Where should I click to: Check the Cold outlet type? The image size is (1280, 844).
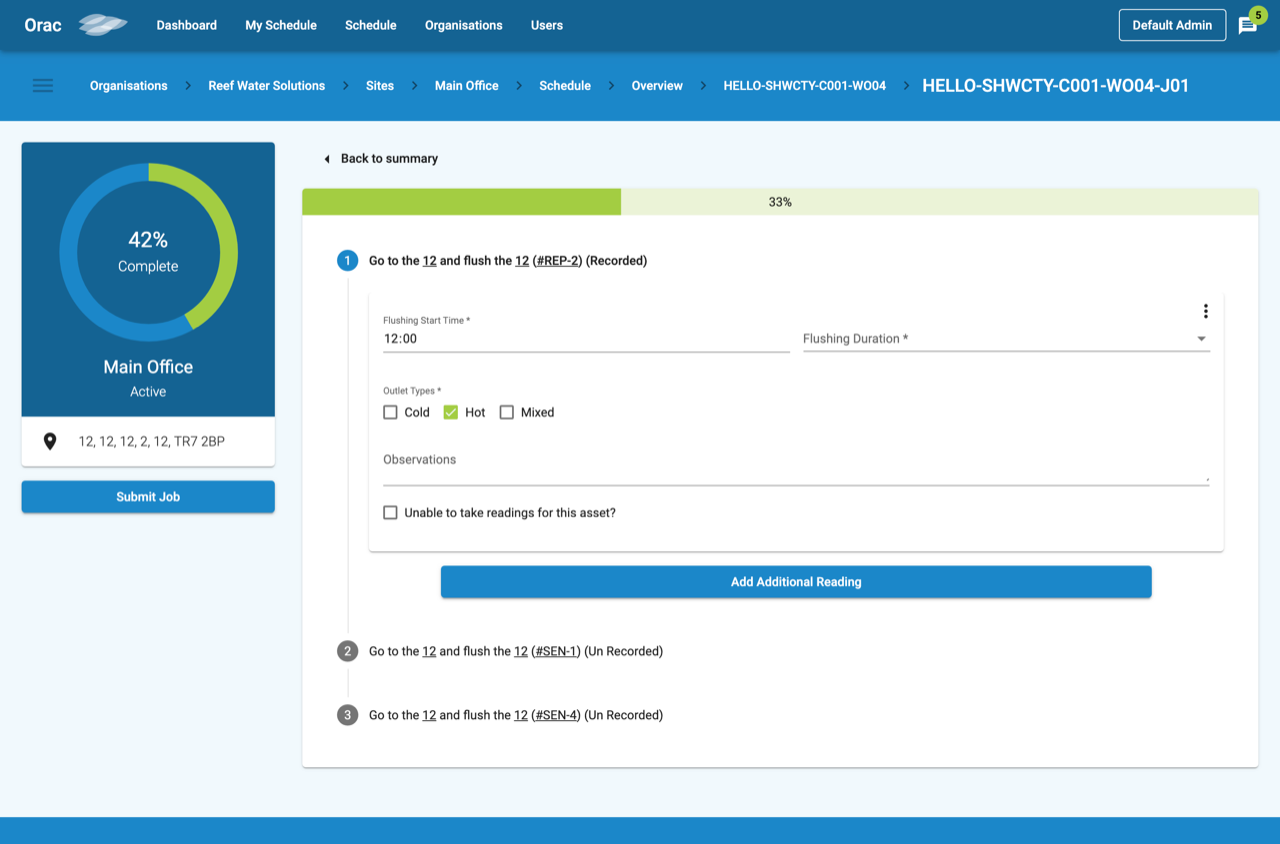[x=391, y=412]
